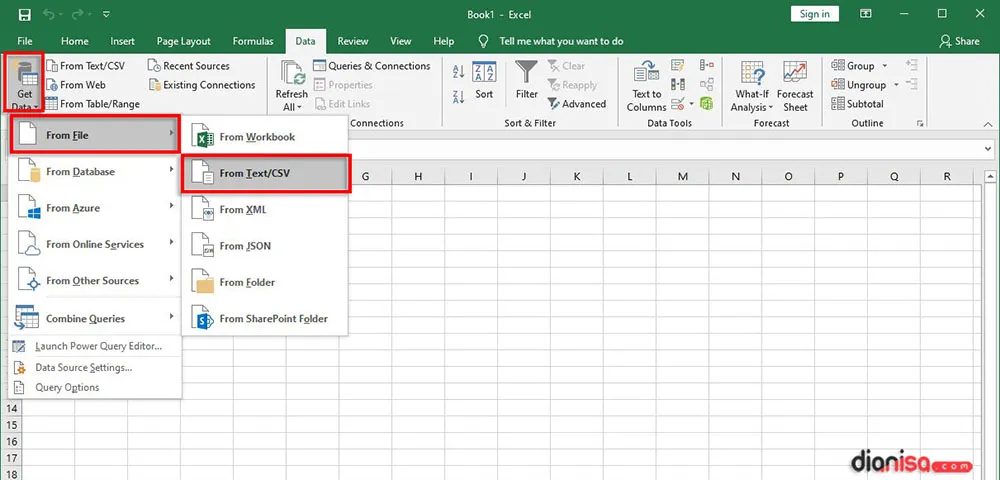Choose From Workbook
This screenshot has height=480, width=1000.
tap(265, 137)
